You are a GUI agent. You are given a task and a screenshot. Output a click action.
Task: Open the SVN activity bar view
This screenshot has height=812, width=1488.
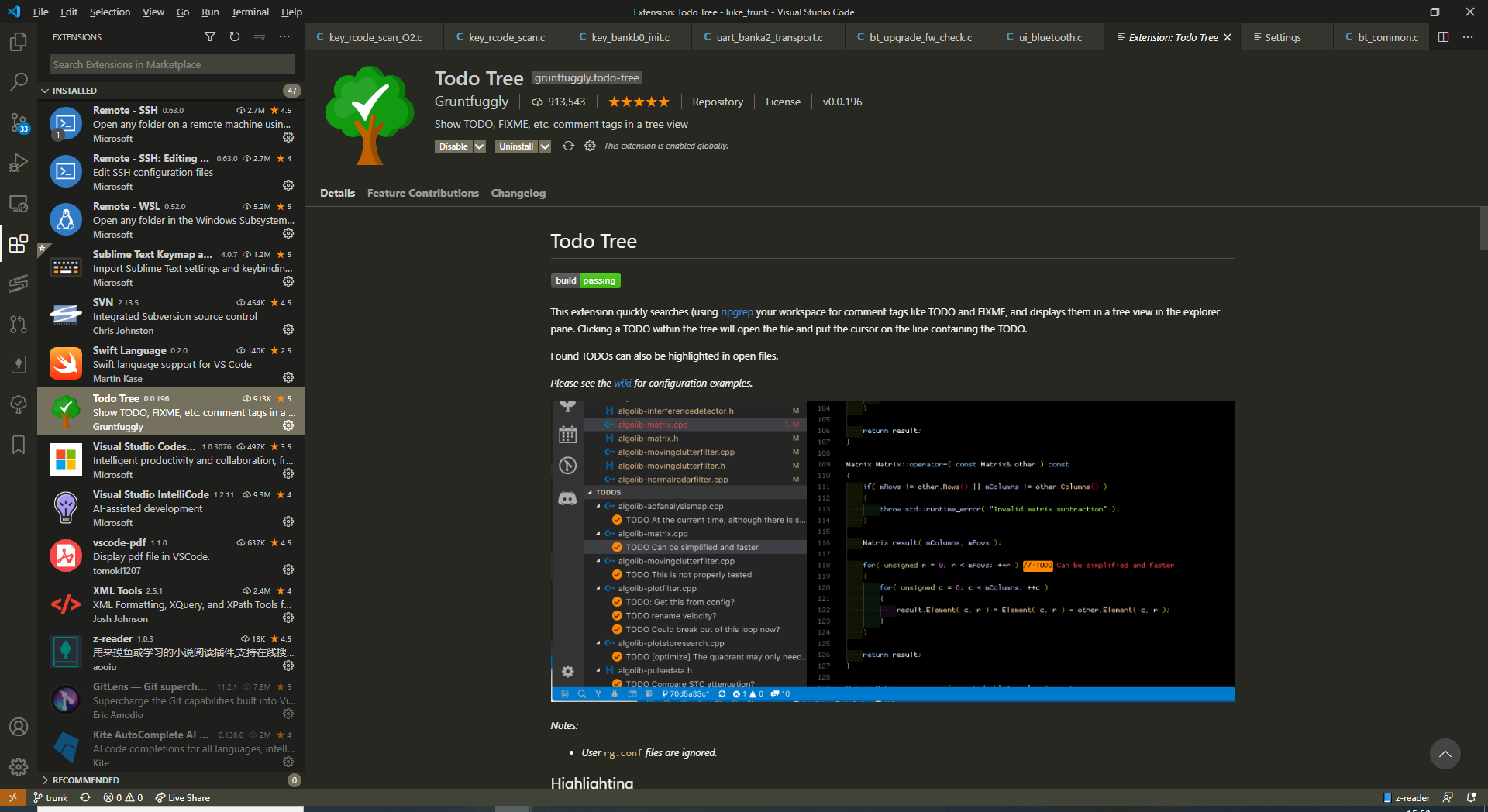point(19,284)
